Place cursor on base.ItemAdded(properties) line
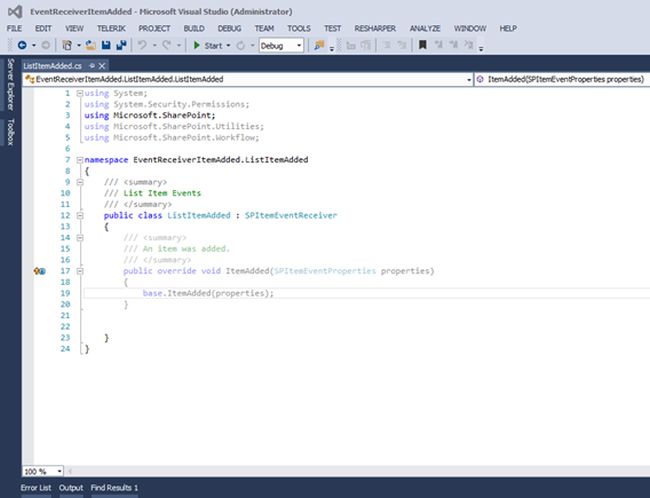 tap(208, 293)
